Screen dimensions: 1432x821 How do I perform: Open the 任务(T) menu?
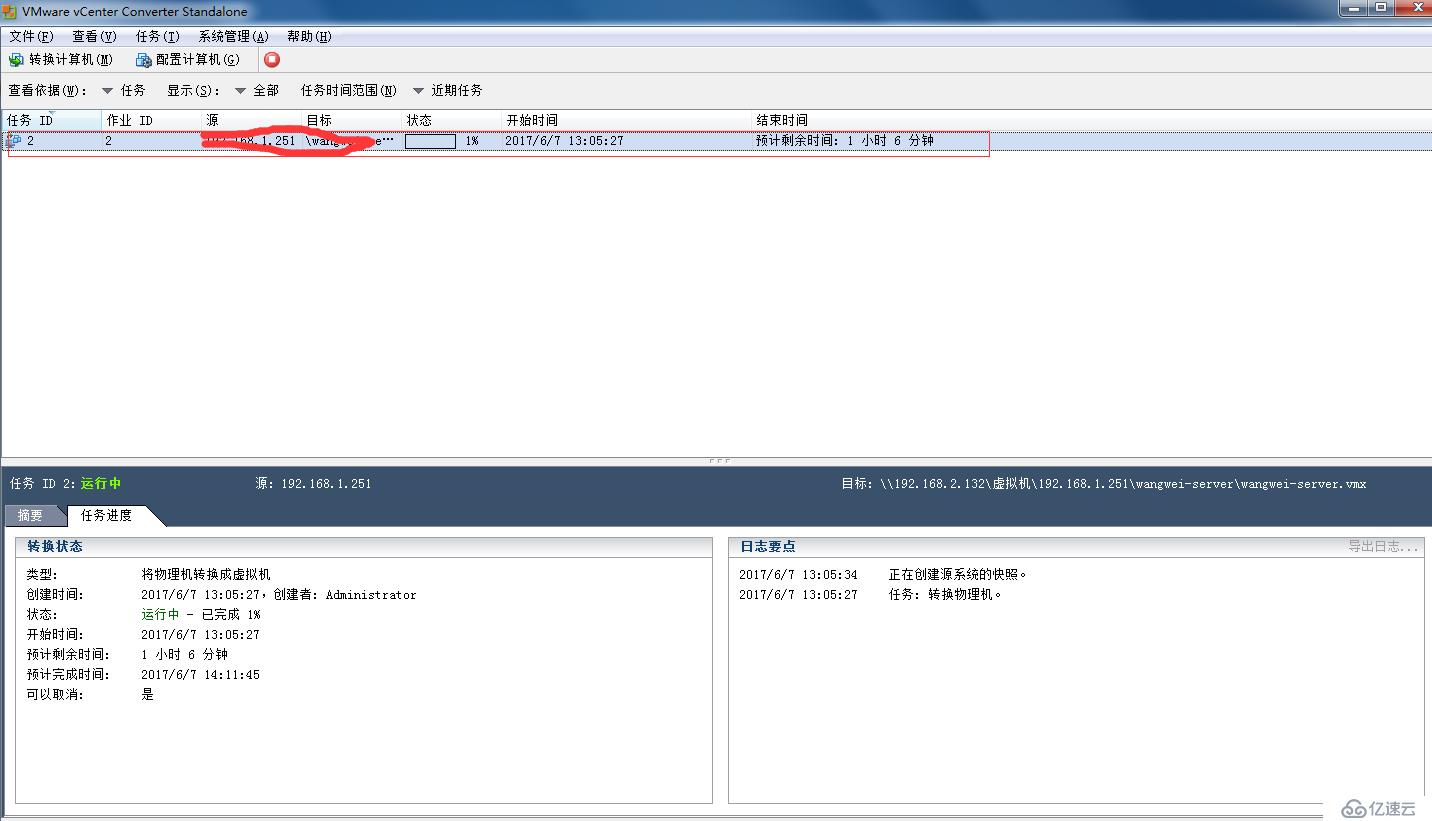click(x=158, y=36)
